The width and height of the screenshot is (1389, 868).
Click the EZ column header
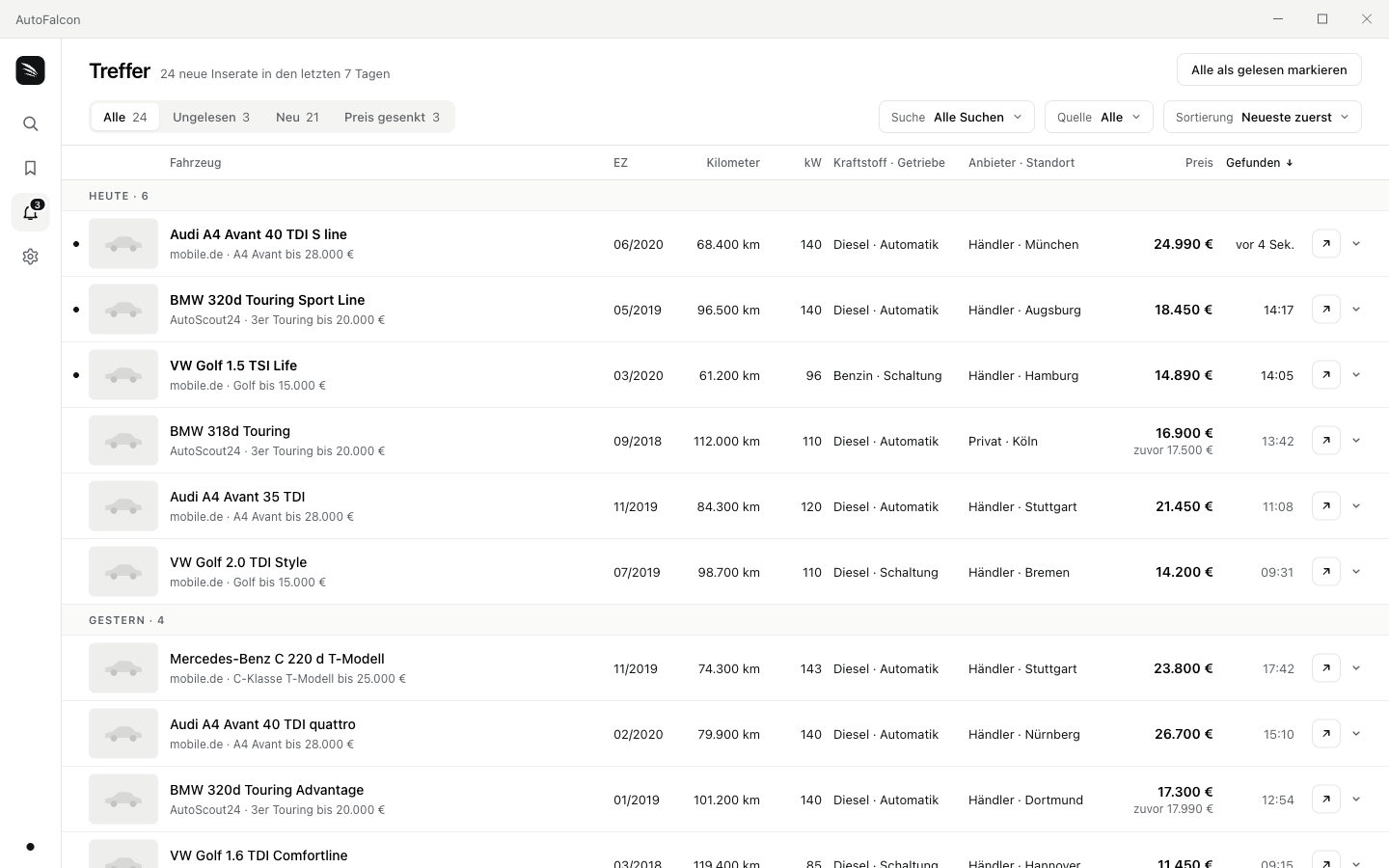coord(620,162)
